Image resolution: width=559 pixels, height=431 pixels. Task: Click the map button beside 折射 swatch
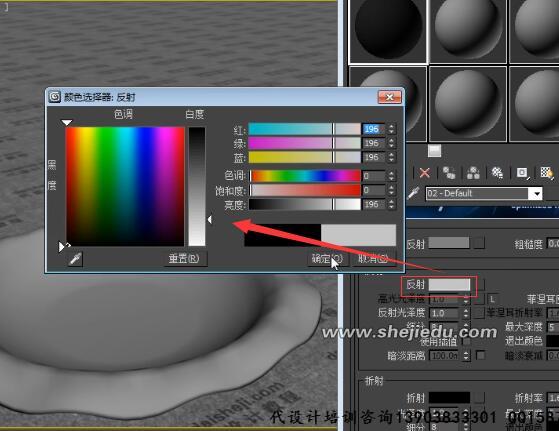click(479, 397)
